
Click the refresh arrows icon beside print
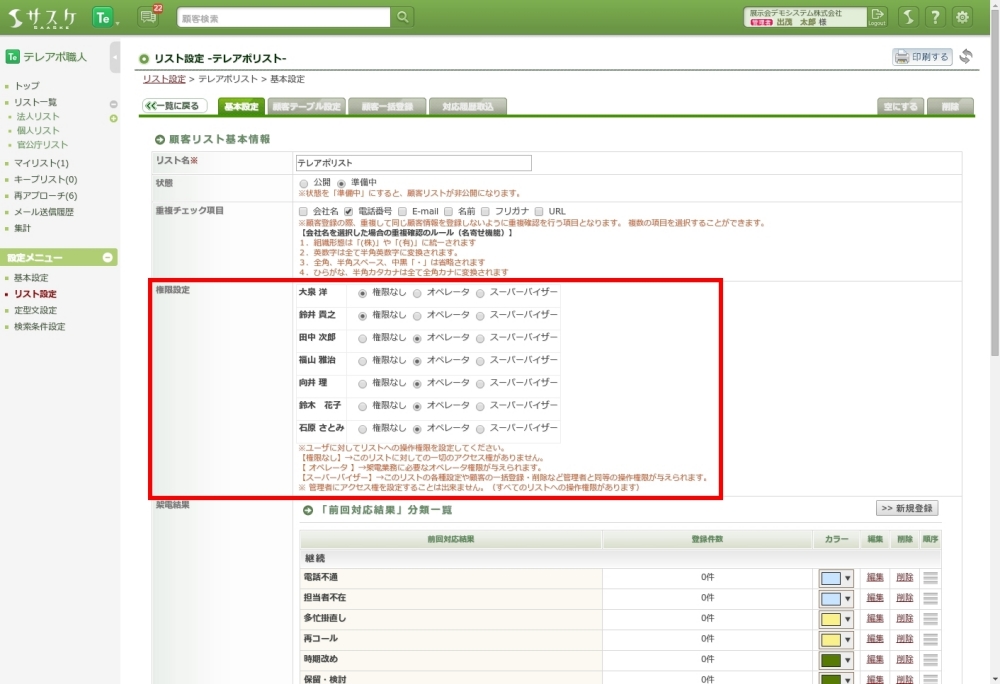point(966,57)
